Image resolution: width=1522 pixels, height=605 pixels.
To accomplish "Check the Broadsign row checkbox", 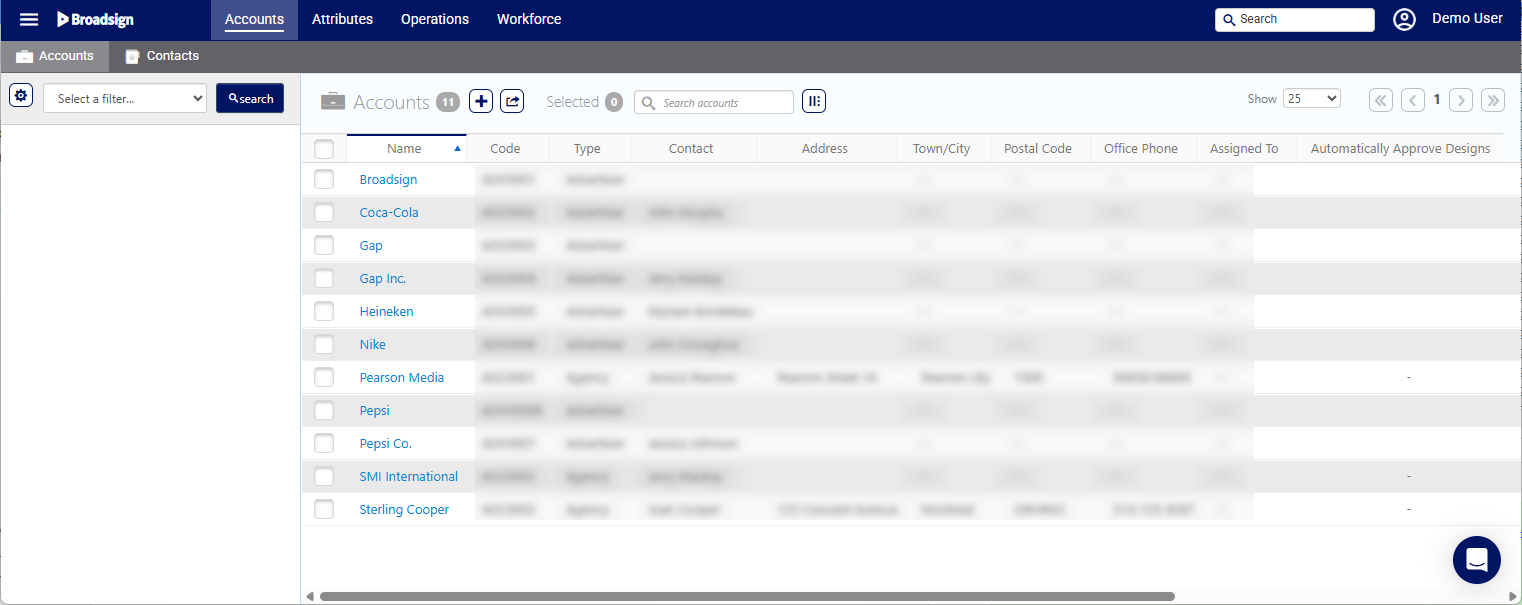I will 324,180.
